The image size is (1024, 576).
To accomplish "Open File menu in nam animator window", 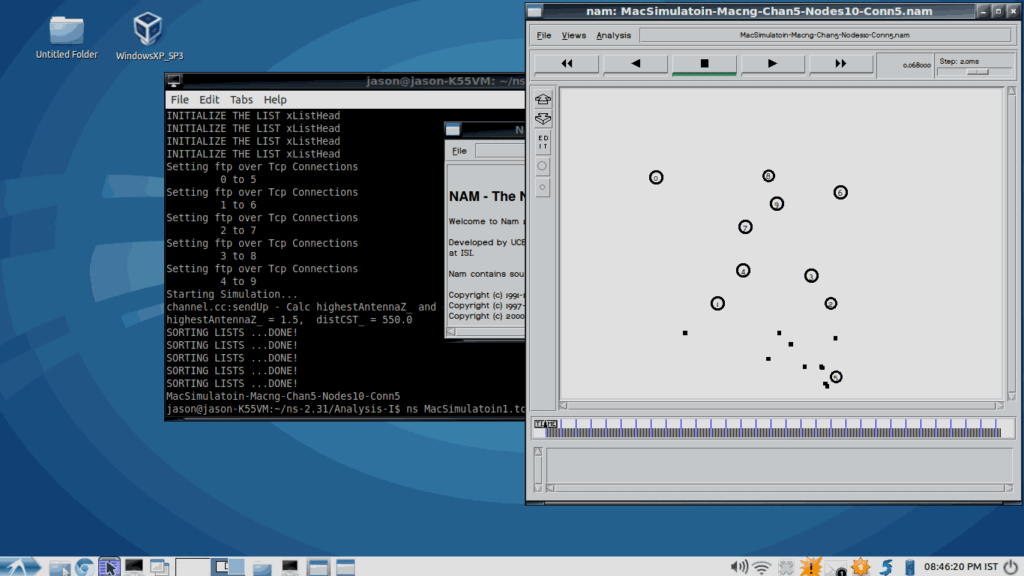I will tap(544, 35).
